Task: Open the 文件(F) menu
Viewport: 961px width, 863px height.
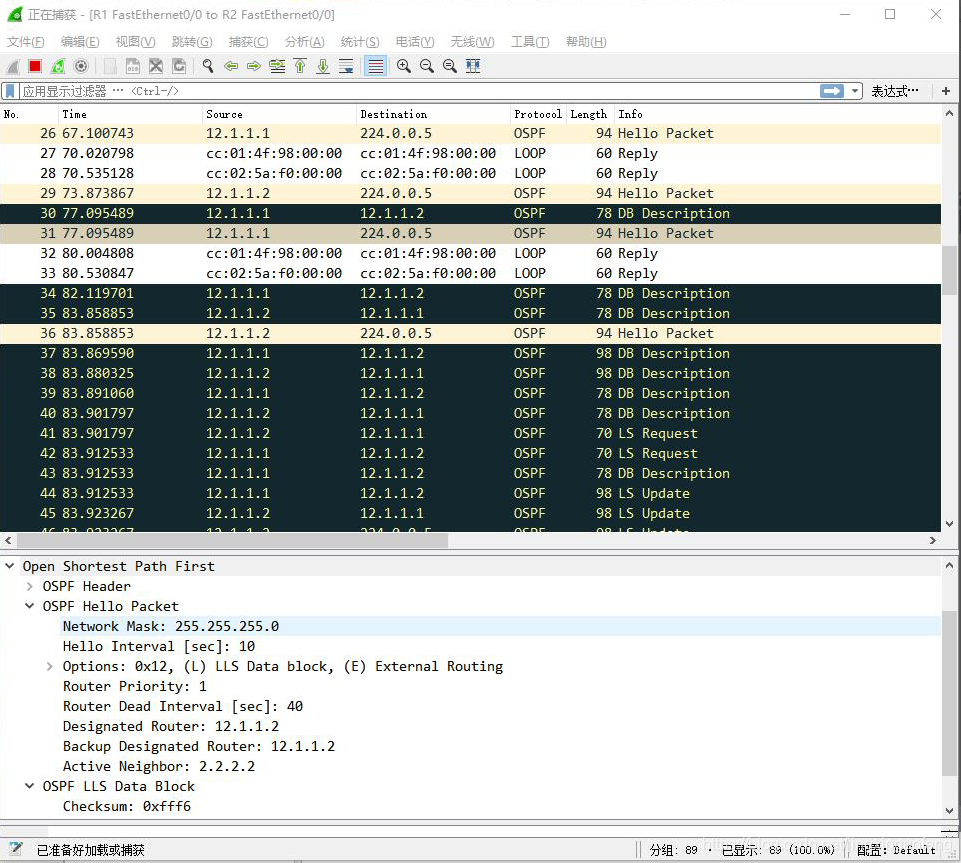Action: 25,42
